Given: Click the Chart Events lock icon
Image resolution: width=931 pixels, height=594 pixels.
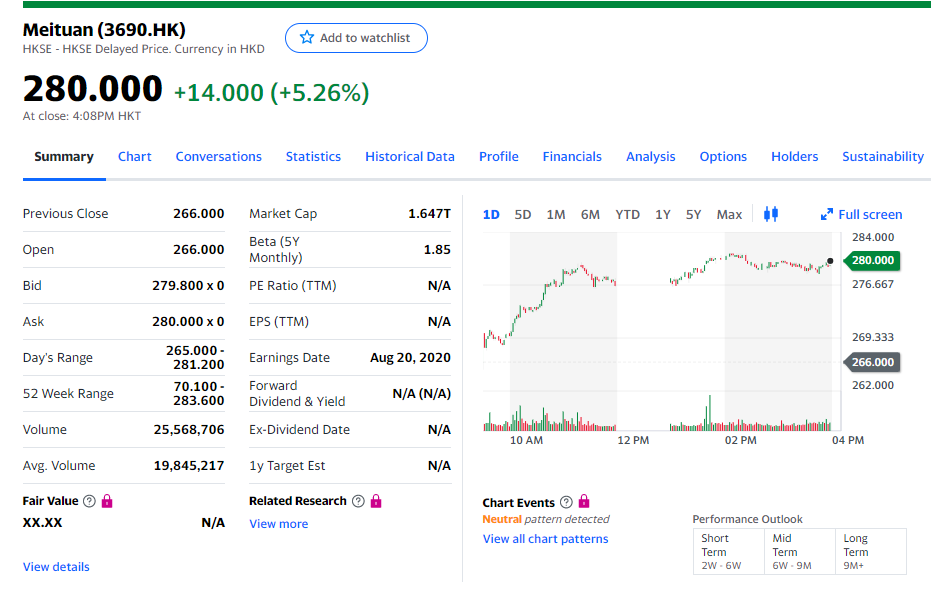Looking at the screenshot, I should coord(584,503).
